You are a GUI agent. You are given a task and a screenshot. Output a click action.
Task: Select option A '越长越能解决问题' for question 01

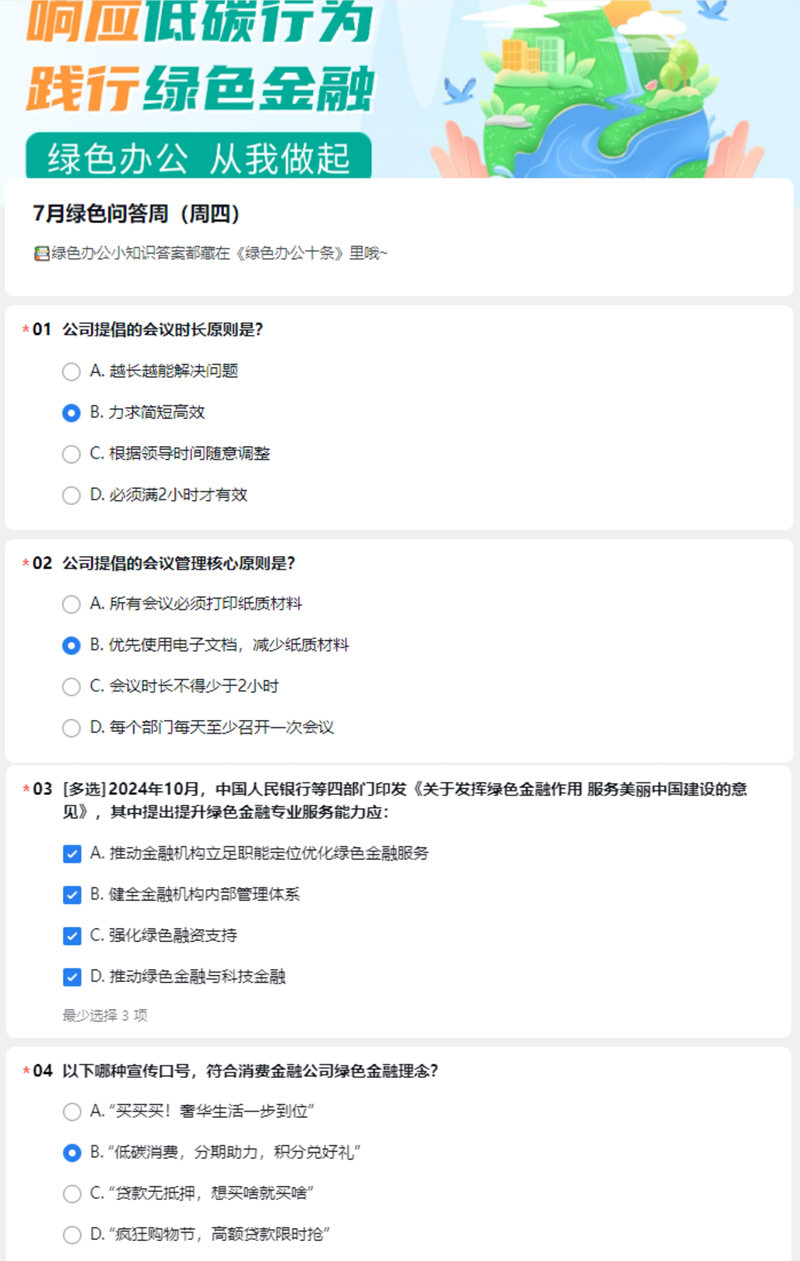tap(71, 371)
